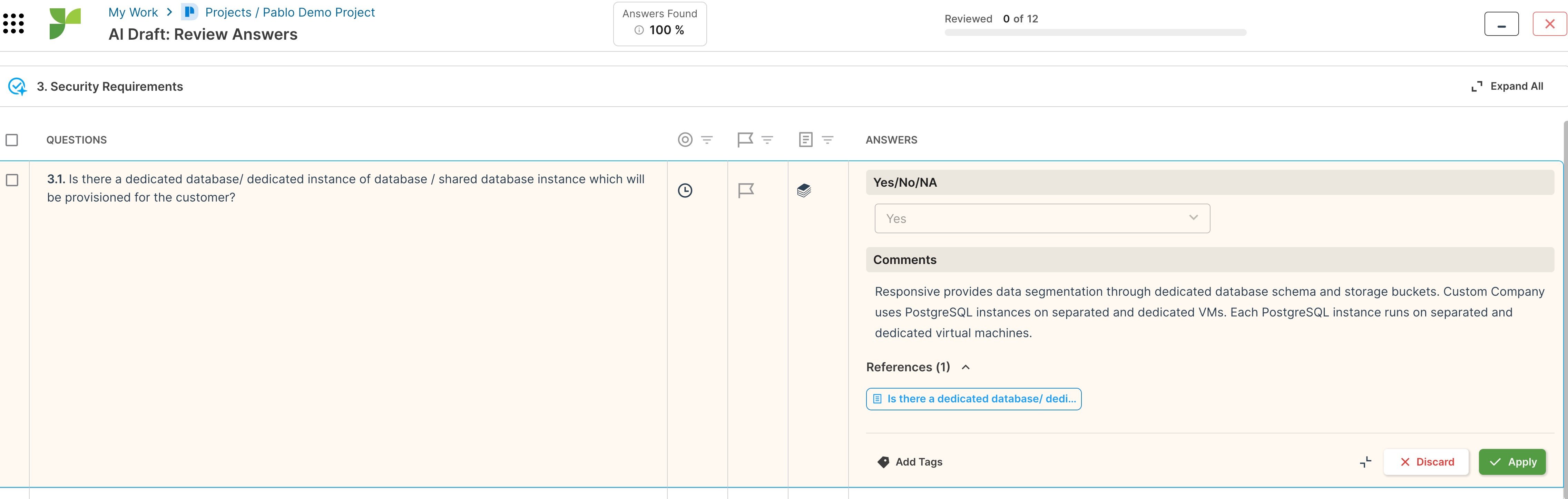This screenshot has width=1568, height=499.
Task: Apply the drafted answer for question 3.1
Action: pyautogui.click(x=1512, y=461)
